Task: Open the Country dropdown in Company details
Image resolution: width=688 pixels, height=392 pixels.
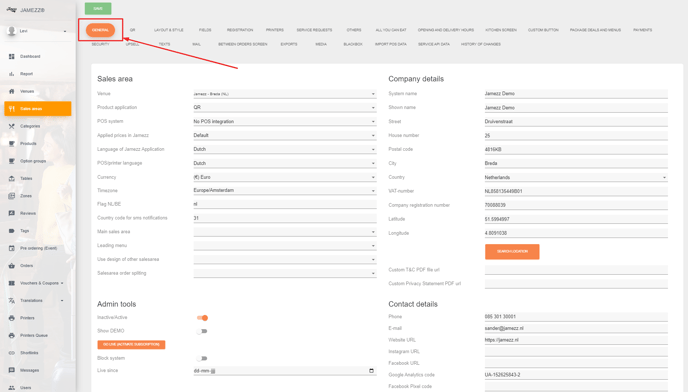Action: pos(576,177)
